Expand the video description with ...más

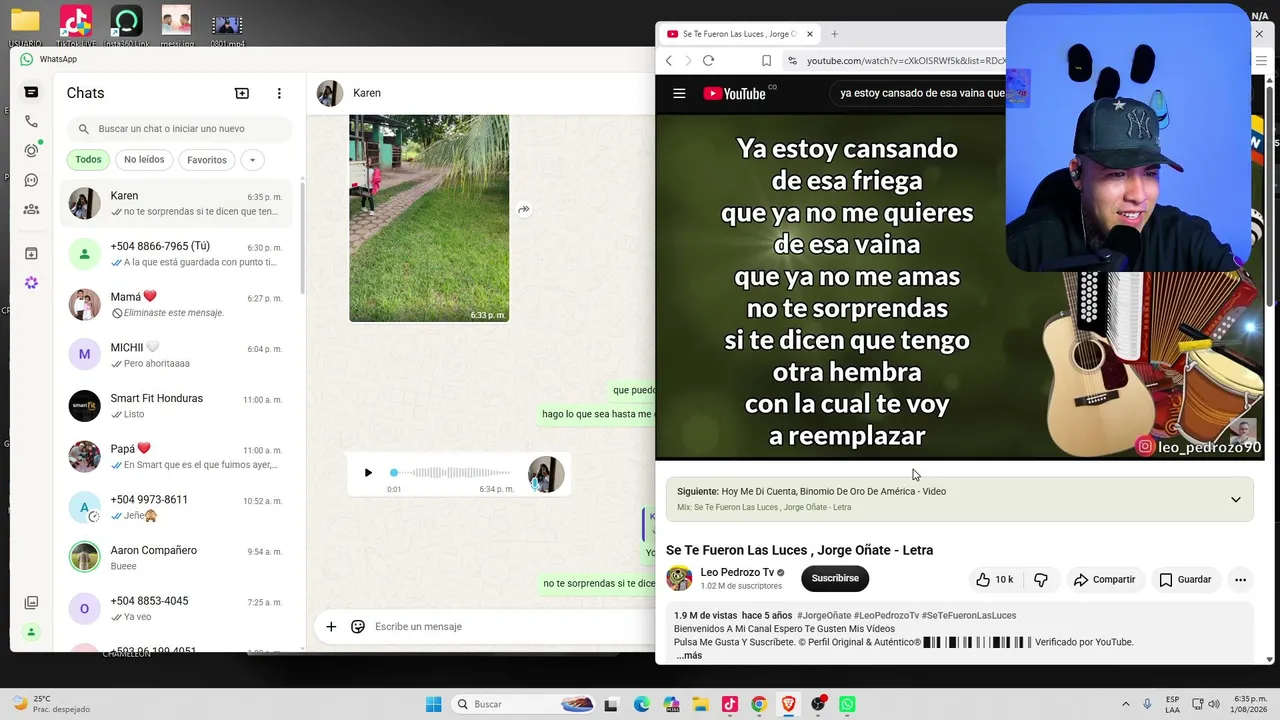689,656
